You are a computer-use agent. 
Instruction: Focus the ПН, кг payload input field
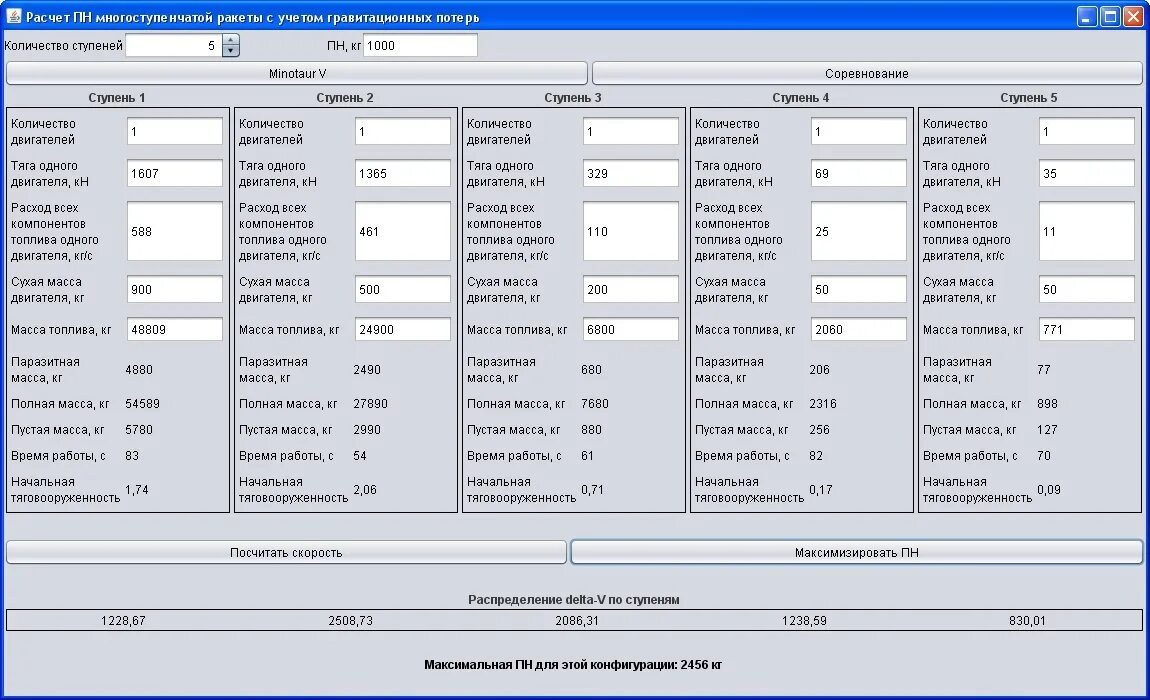pyautogui.click(x=420, y=45)
